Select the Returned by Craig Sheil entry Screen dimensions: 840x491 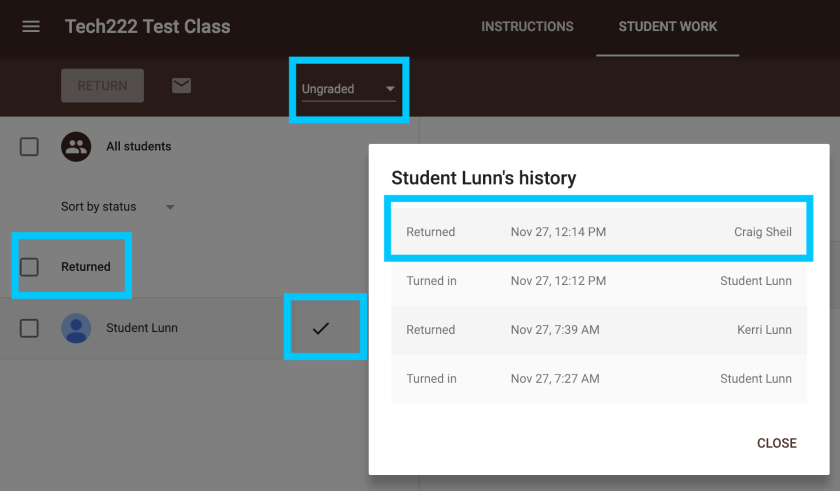pyautogui.click(x=598, y=232)
